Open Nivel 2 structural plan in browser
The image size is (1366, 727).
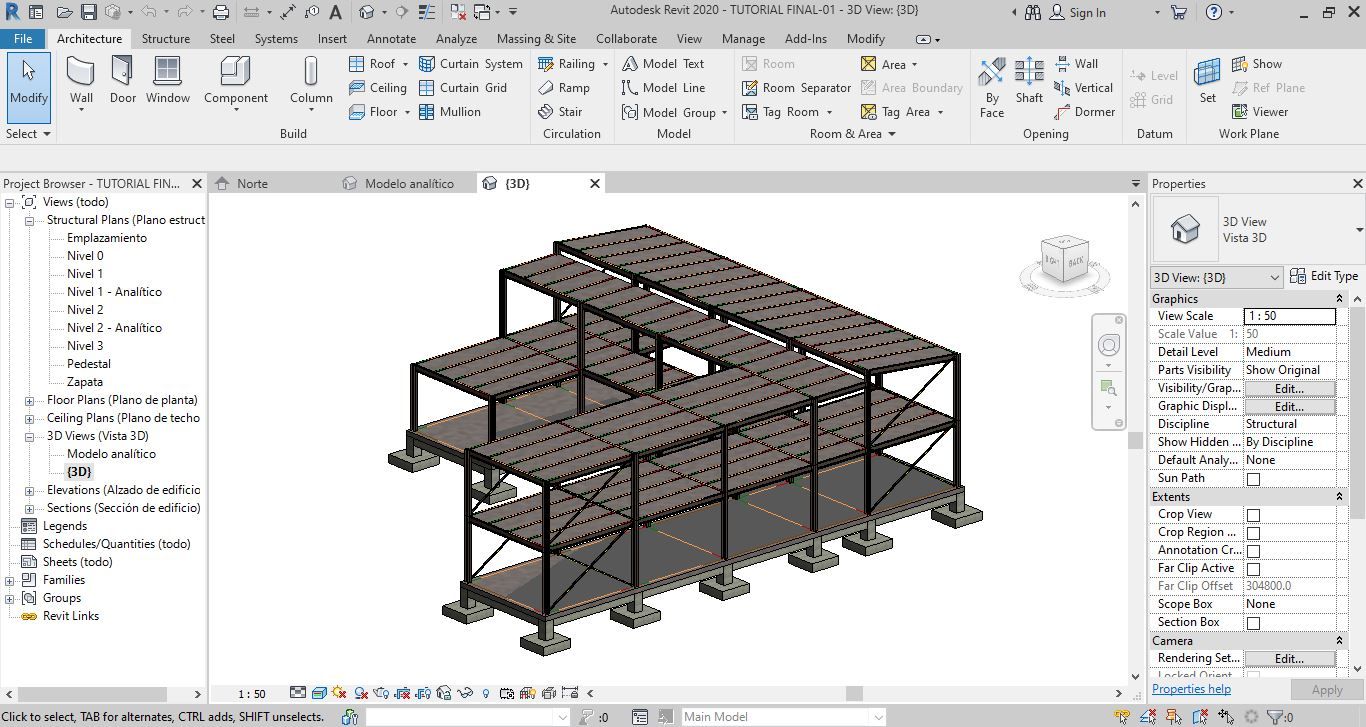tap(85, 310)
